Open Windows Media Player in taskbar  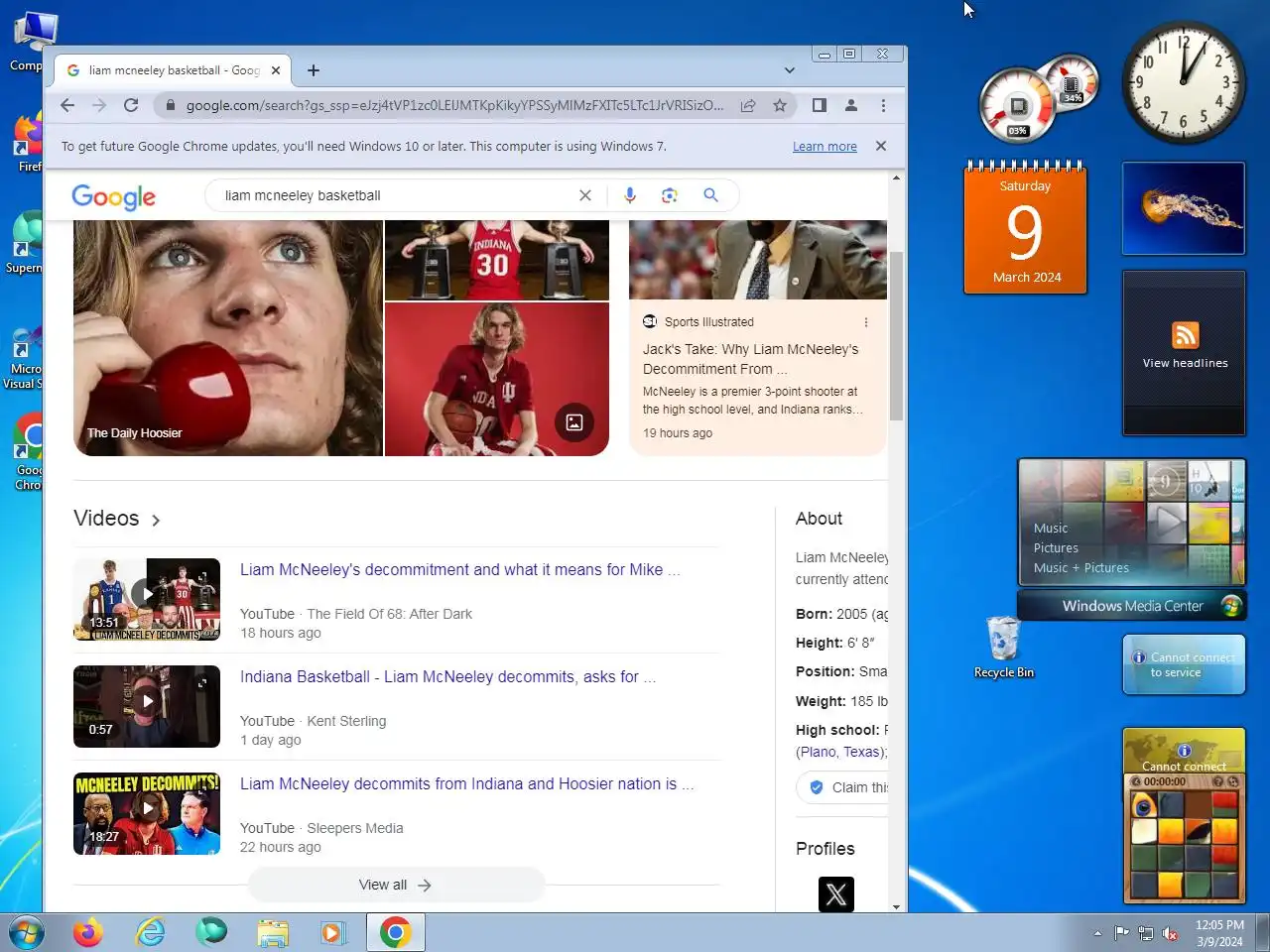(333, 932)
